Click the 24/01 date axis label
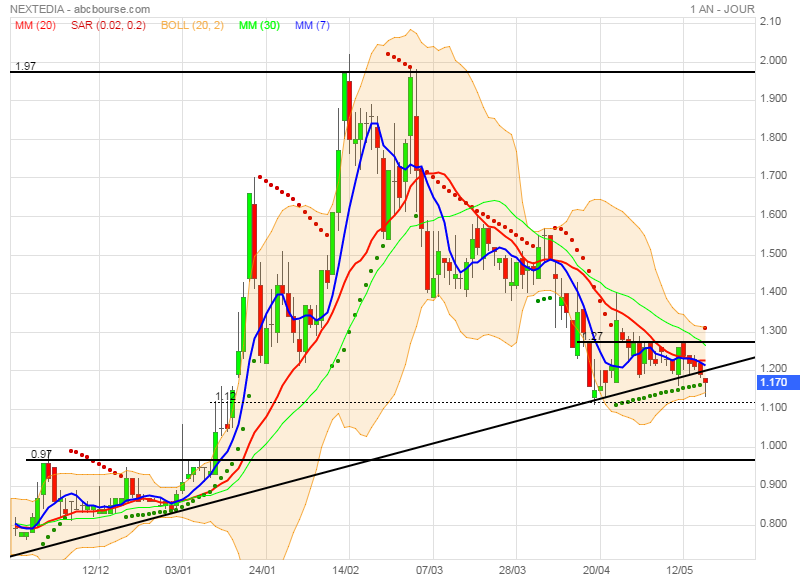 262,570
